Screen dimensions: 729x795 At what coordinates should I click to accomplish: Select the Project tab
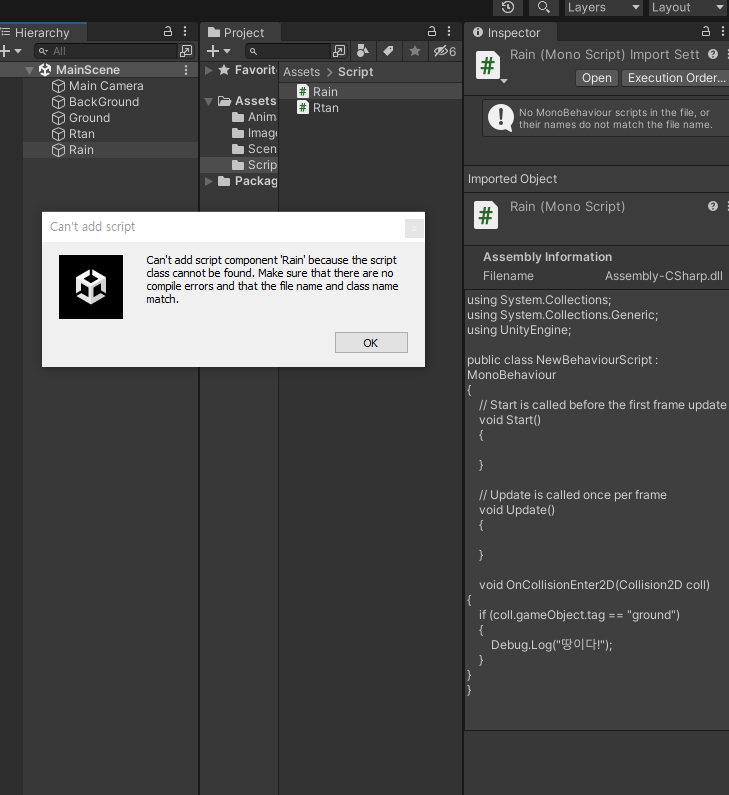(x=241, y=32)
